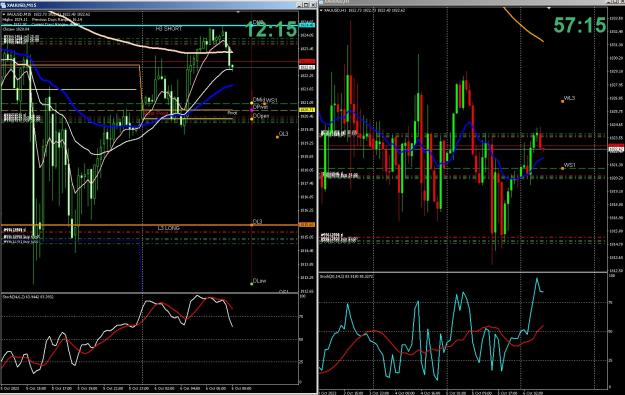Select the DOpen marker label
The height and width of the screenshot is (395, 625).
261,116
